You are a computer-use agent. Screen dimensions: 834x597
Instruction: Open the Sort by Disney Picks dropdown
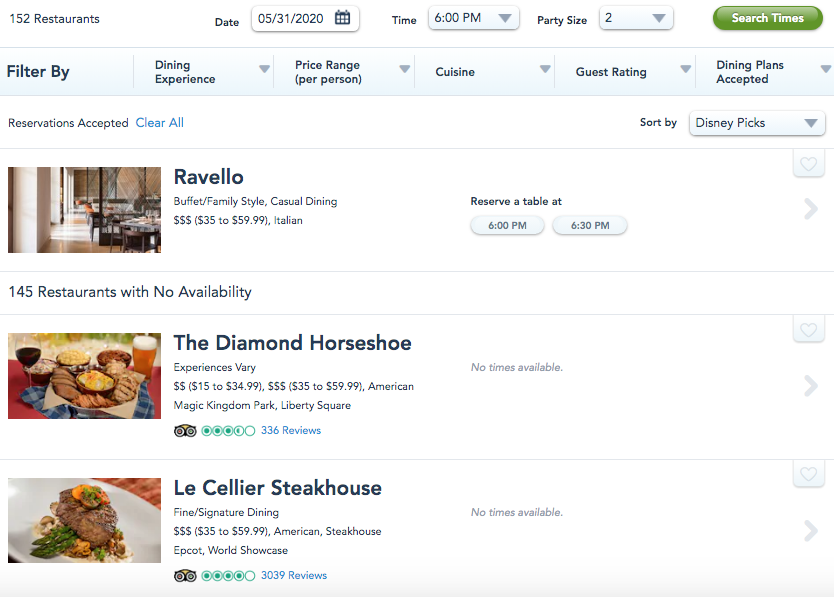coord(757,123)
